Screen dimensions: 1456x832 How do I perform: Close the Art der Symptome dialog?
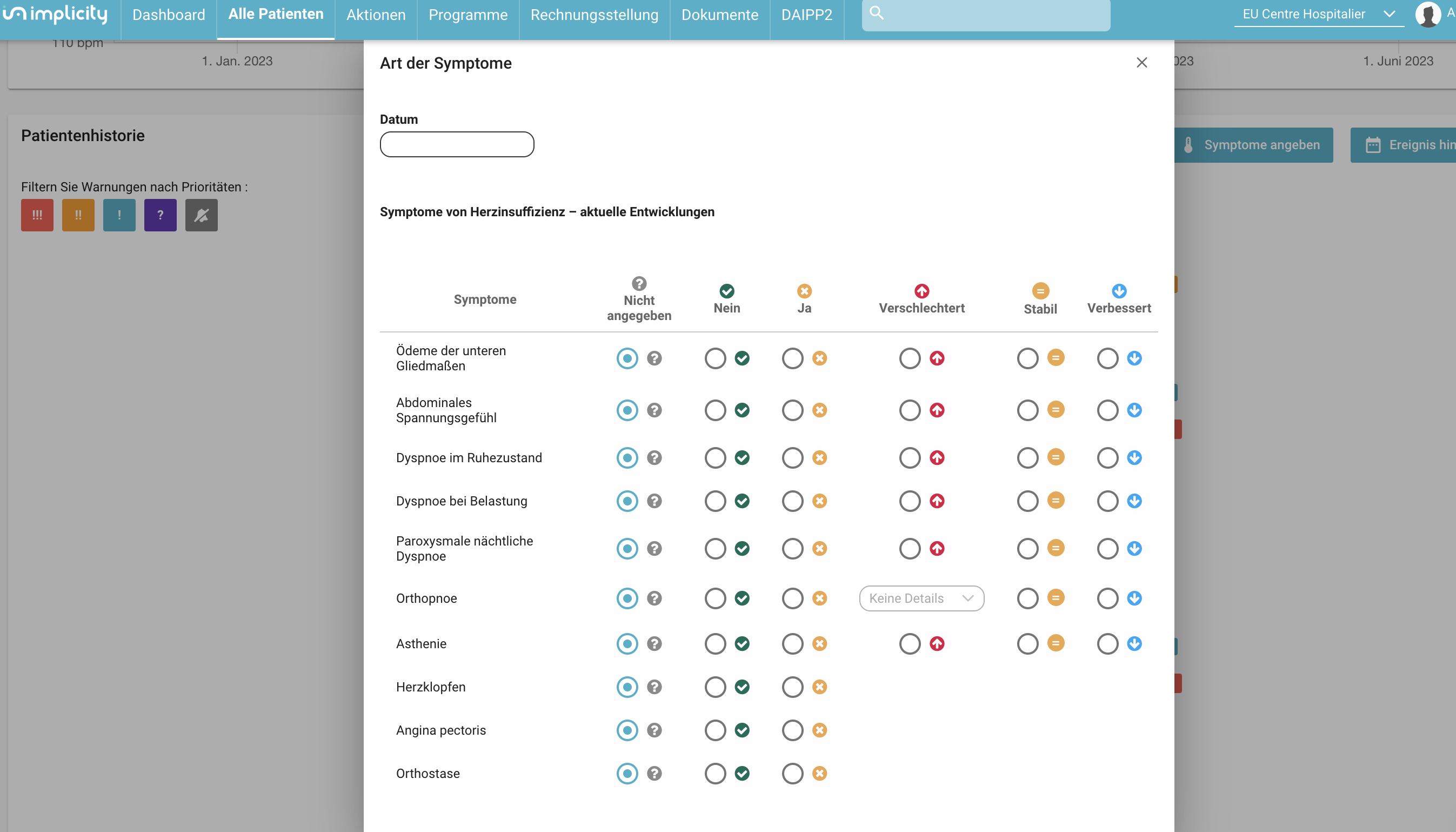pos(1141,62)
